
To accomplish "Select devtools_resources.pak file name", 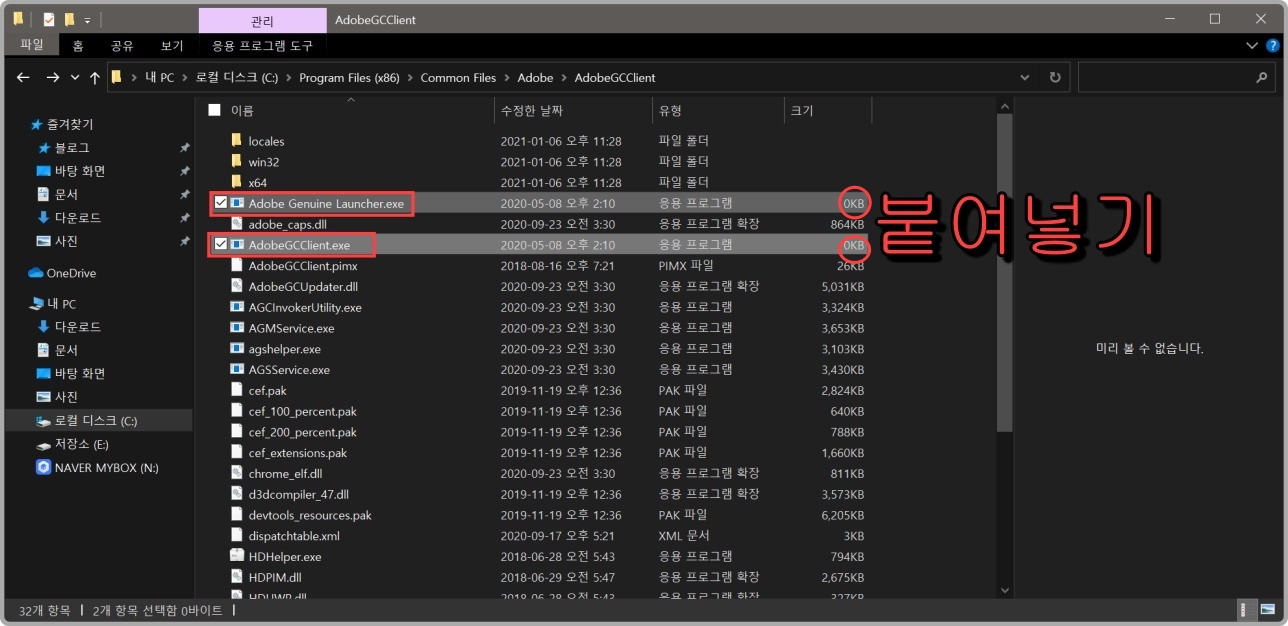I will coord(310,515).
